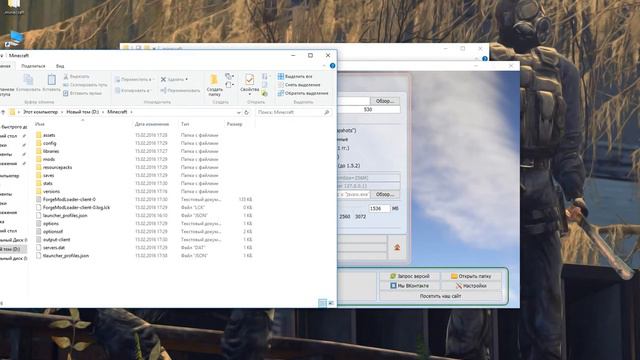Select the resourcepacks folder
This screenshot has height=360, width=640.
[x=57, y=167]
